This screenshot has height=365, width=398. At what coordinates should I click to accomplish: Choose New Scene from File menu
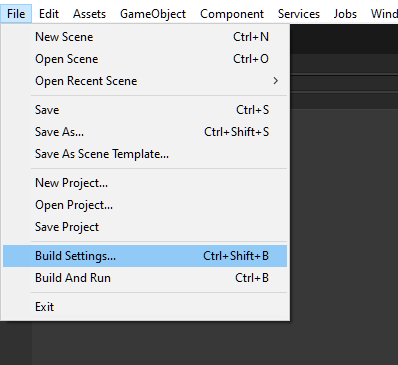click(x=145, y=37)
